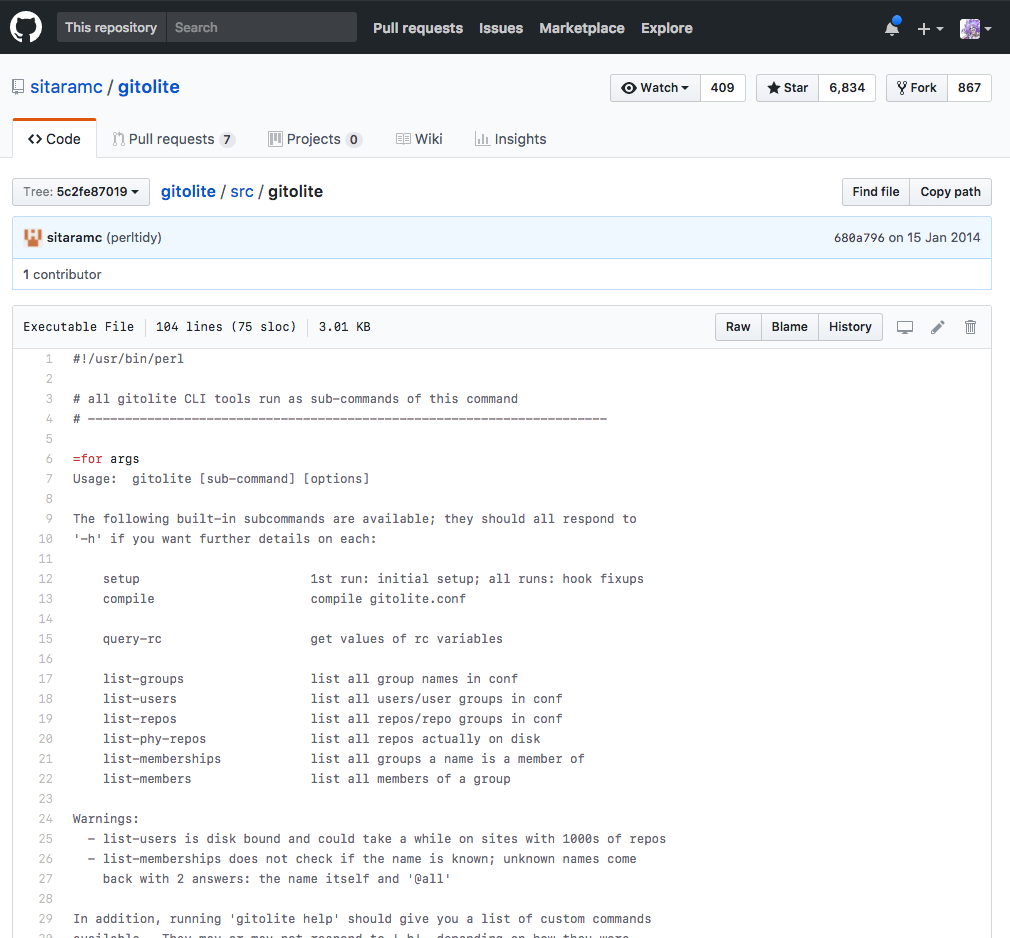Open the user avatar menu
This screenshot has width=1010, height=938.
click(x=975, y=28)
